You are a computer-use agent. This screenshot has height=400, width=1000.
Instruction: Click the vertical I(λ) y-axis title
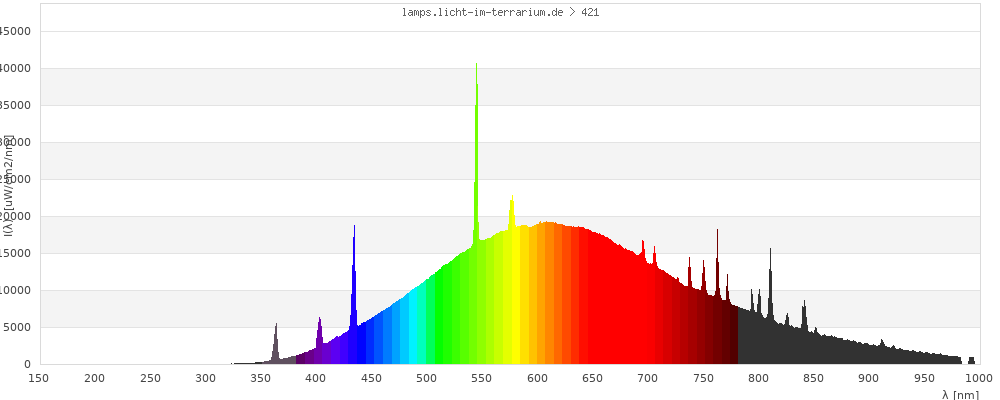click(7, 190)
